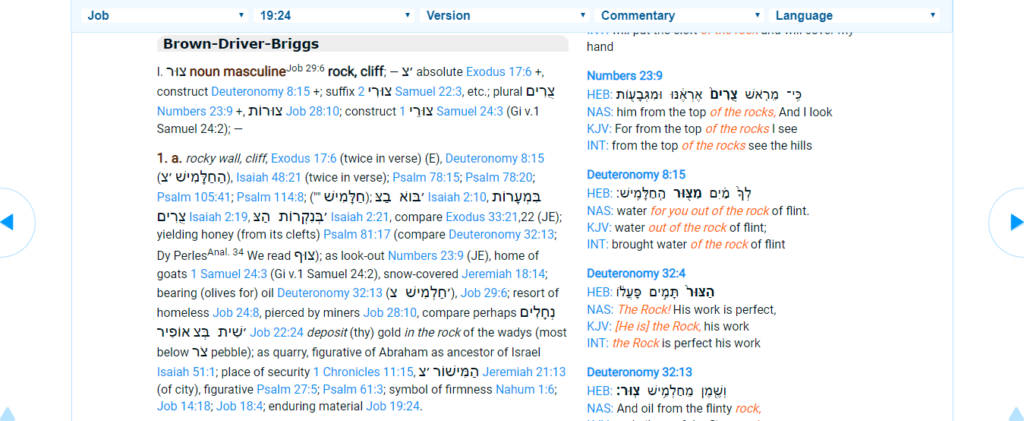Open Deuteronomy 32:13 compare link
The width and height of the screenshot is (1024, 421).
click(x=504, y=236)
